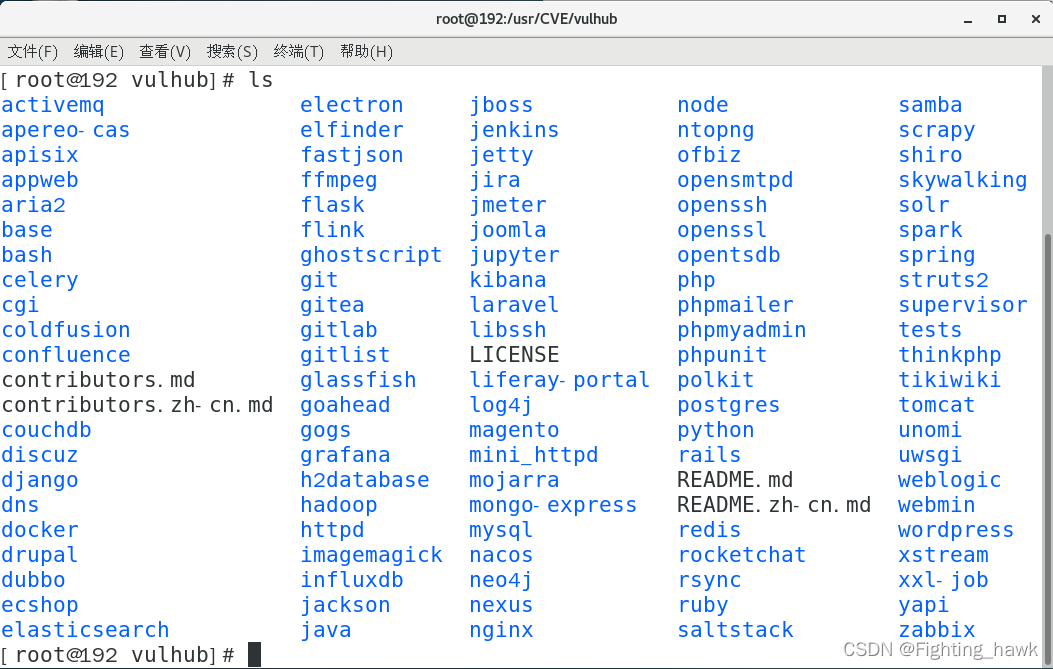This screenshot has height=669, width=1053.
Task: Click the 'grafana' directory name
Action: click(x=345, y=455)
